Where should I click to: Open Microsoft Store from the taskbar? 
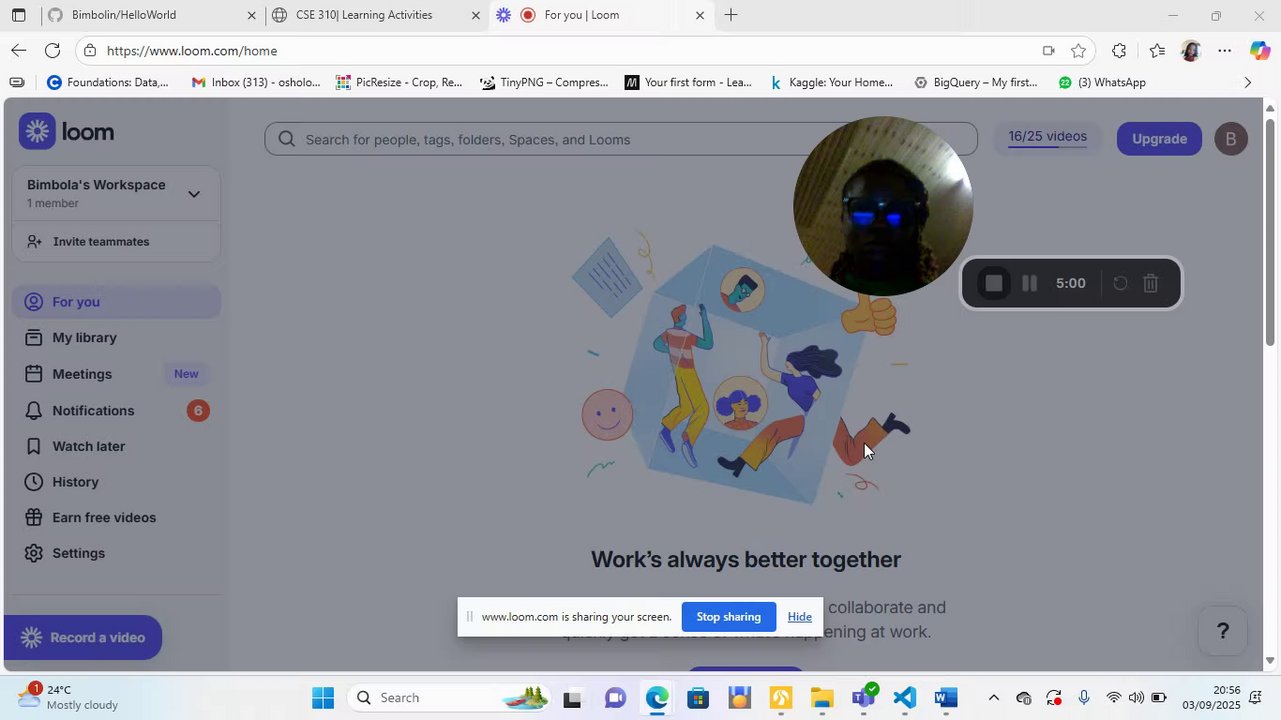coord(697,698)
